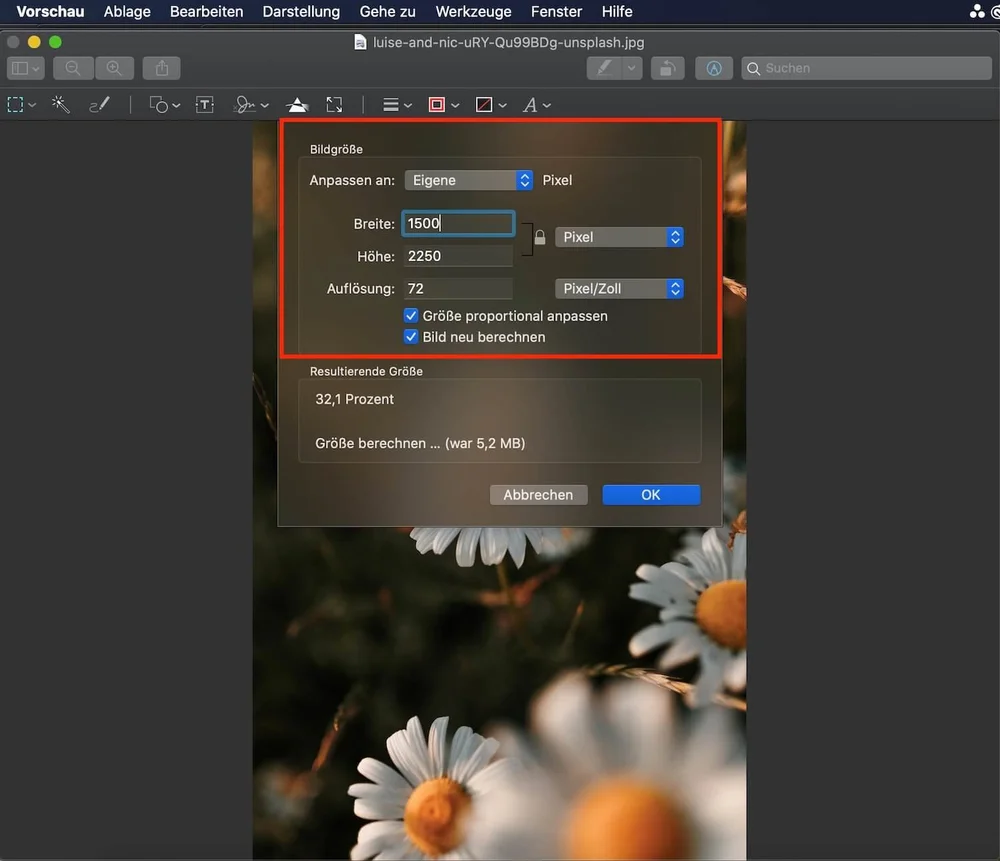The width and height of the screenshot is (1000, 861).
Task: Expand the shapes tool chevron
Action: click(x=176, y=105)
